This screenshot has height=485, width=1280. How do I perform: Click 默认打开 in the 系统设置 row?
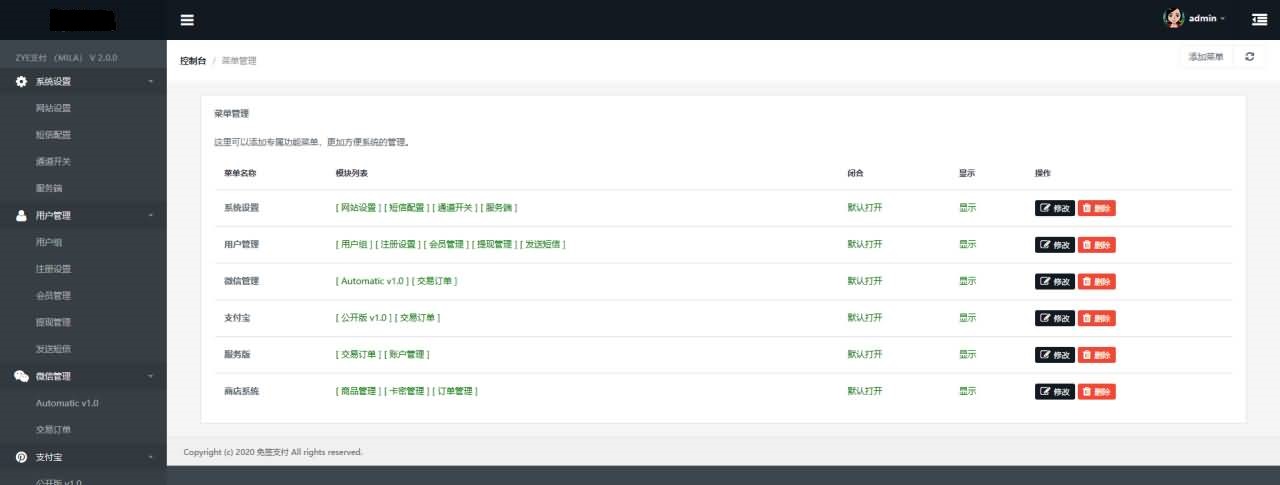tap(865, 208)
